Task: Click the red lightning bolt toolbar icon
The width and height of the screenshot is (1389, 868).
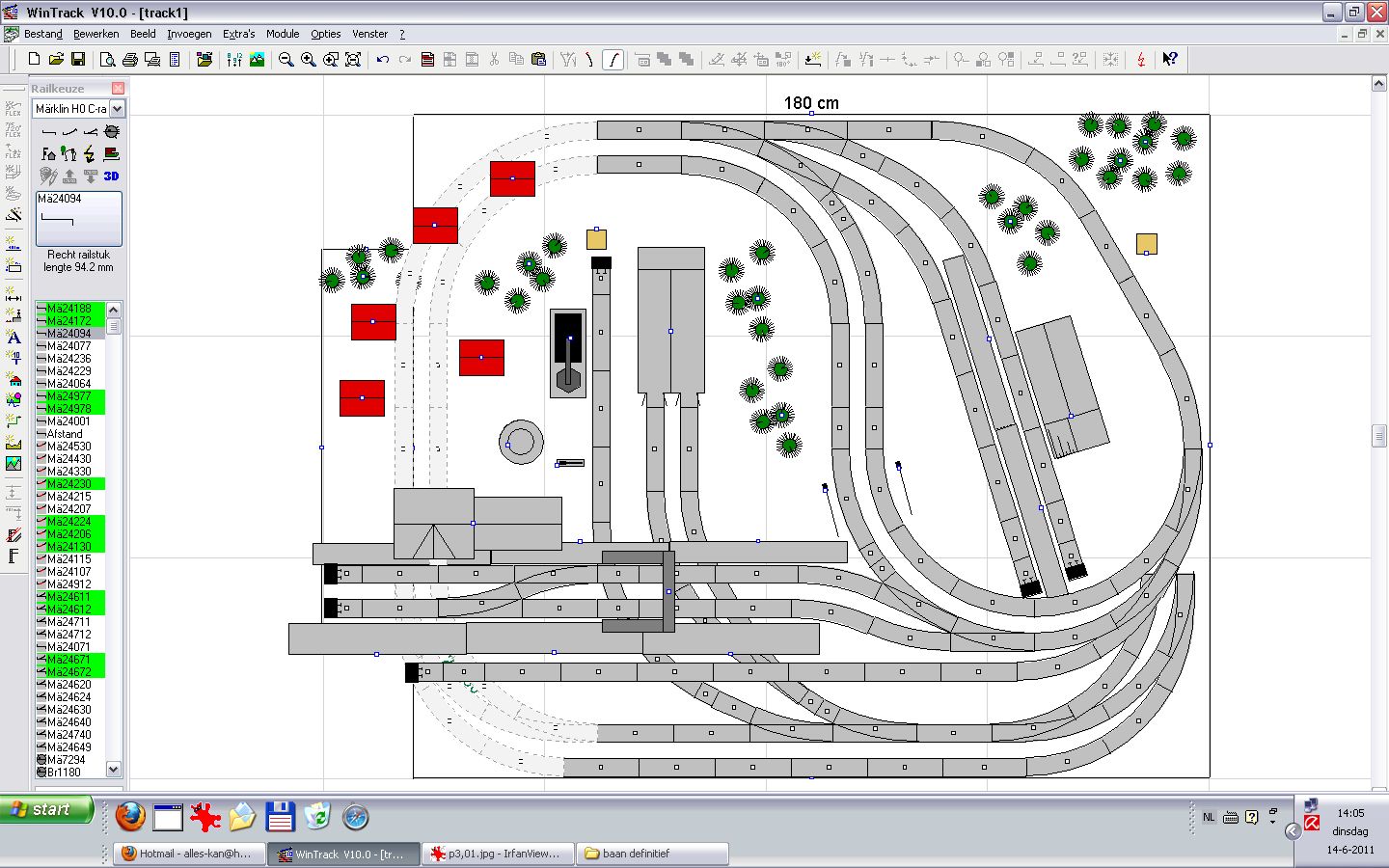Action: (x=1141, y=60)
